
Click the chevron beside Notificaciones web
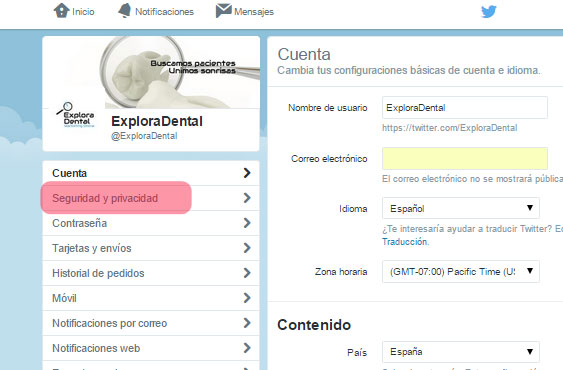[247, 348]
